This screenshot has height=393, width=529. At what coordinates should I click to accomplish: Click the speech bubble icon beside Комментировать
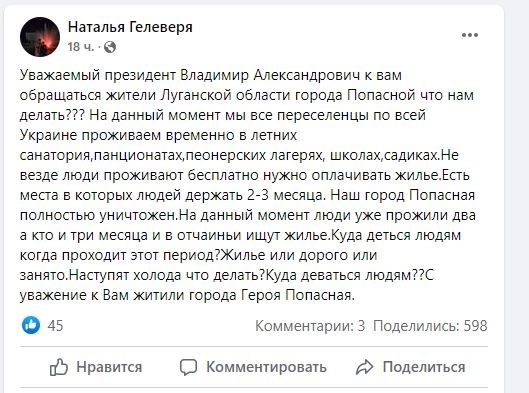[x=188, y=367]
